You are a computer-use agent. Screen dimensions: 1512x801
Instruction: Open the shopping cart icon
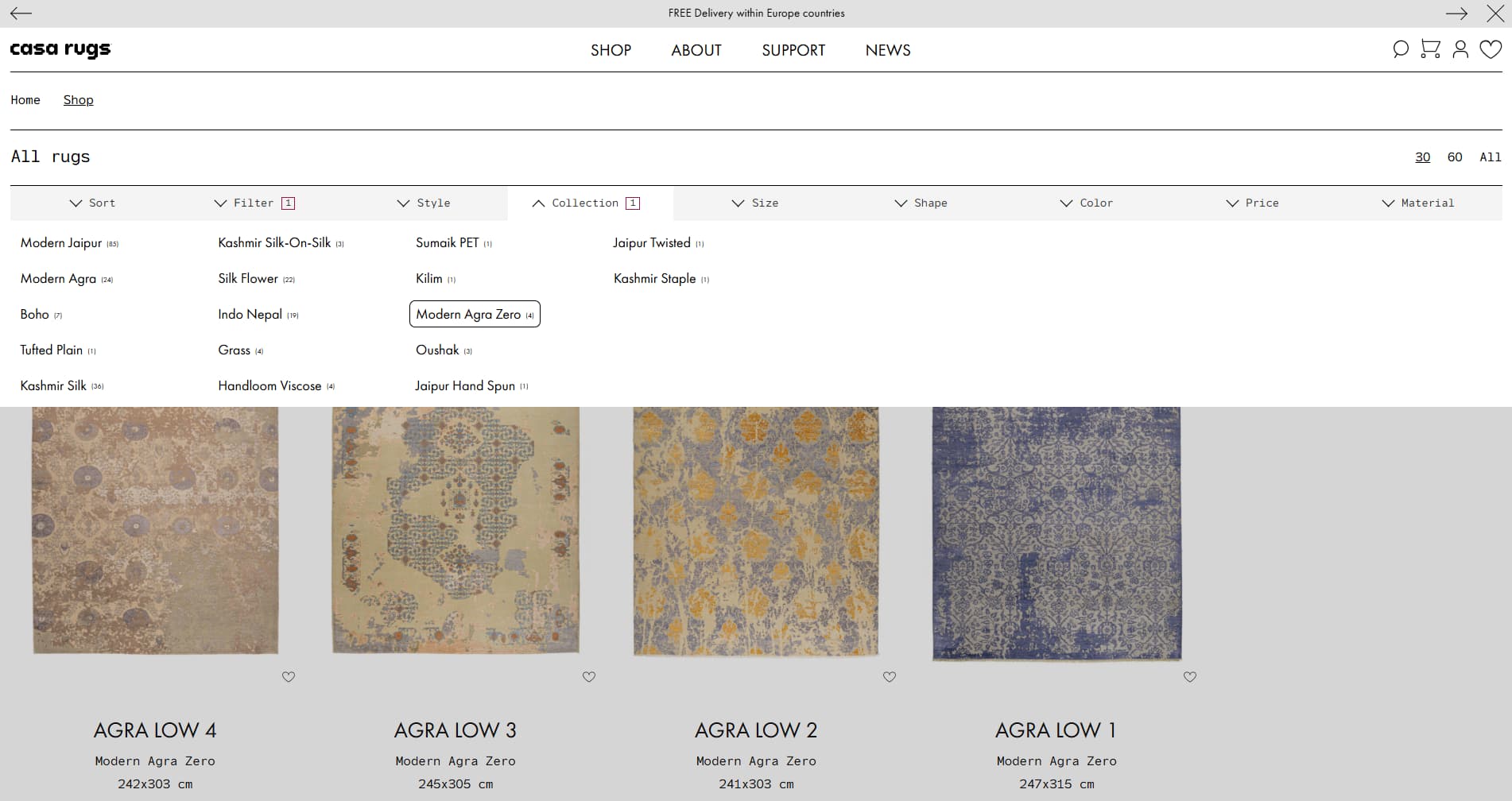click(1430, 49)
